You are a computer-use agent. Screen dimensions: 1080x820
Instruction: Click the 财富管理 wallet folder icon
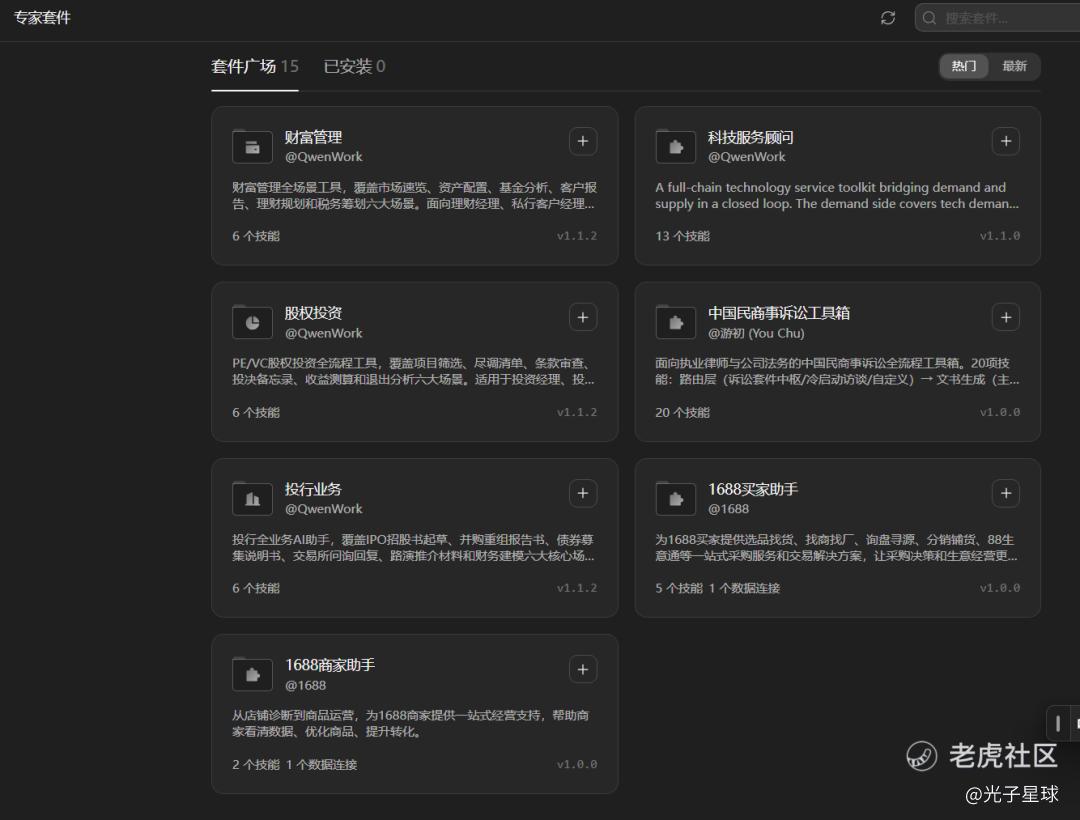point(253,147)
